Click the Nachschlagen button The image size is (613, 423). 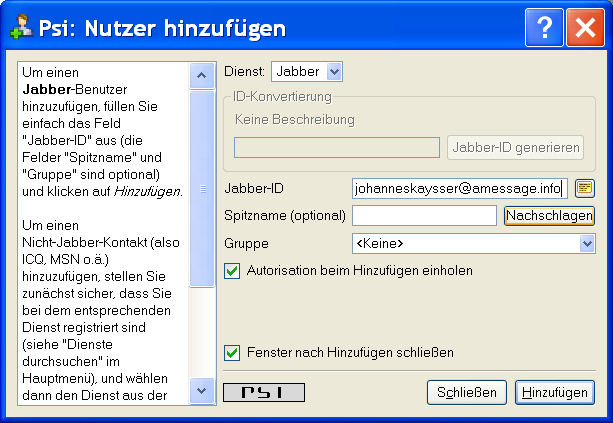coord(549,216)
